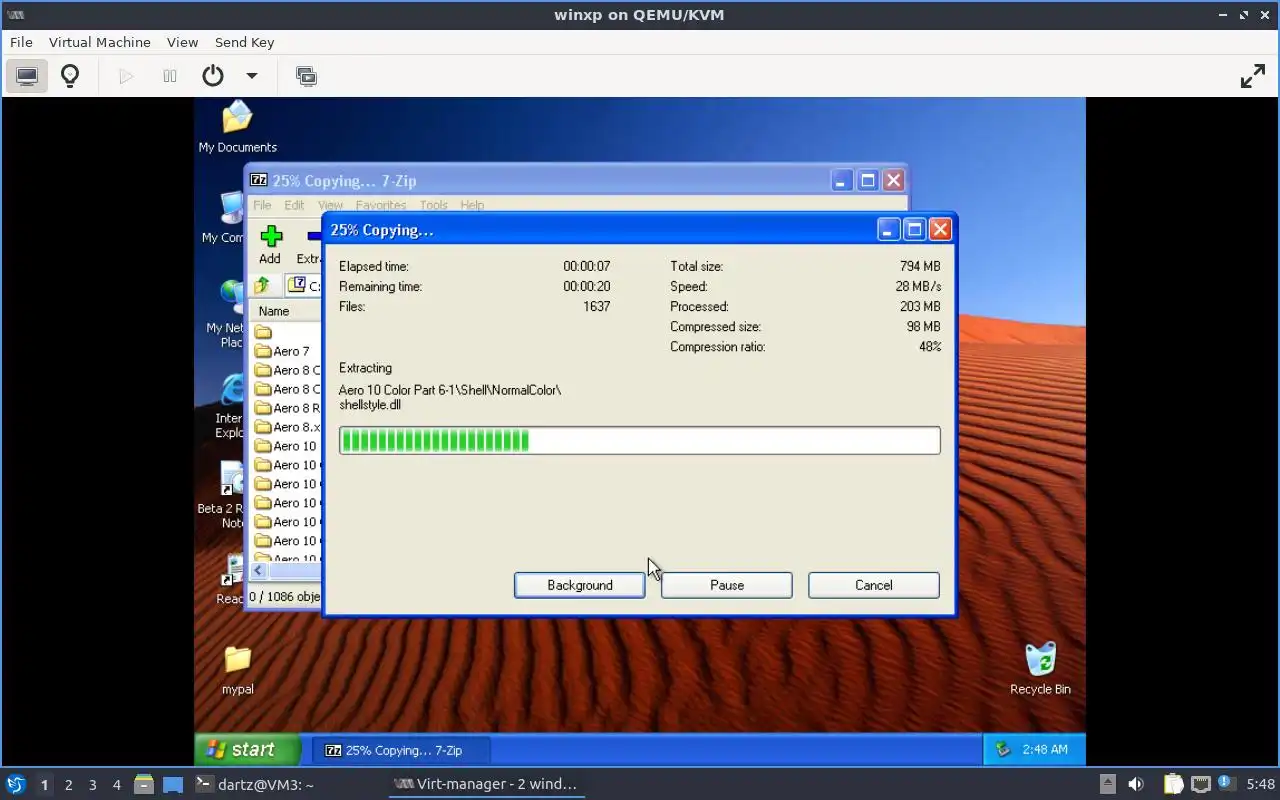Open virt-manager File menu
This screenshot has width=1280, height=800.
click(x=21, y=42)
